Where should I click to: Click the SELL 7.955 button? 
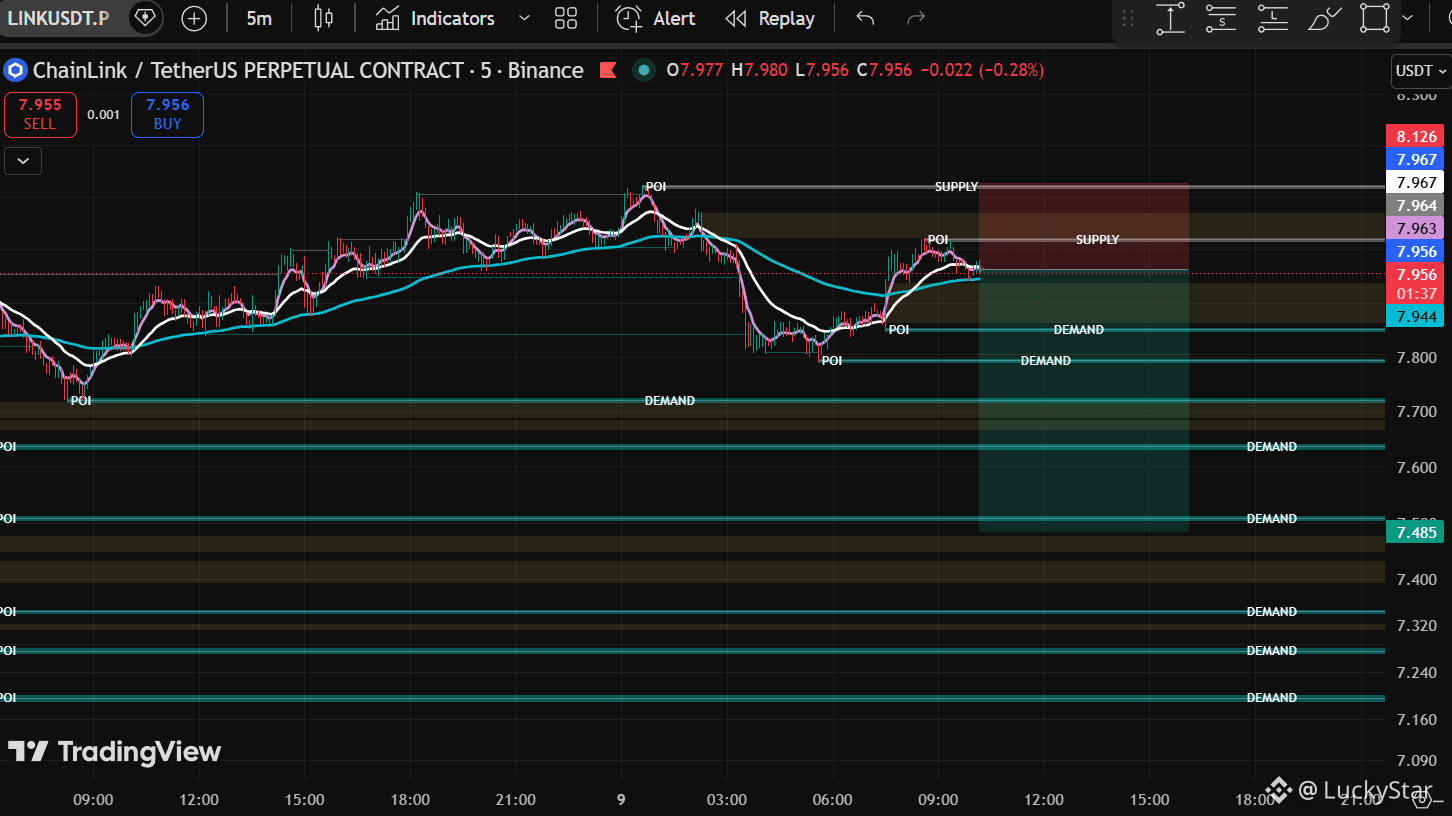point(40,114)
